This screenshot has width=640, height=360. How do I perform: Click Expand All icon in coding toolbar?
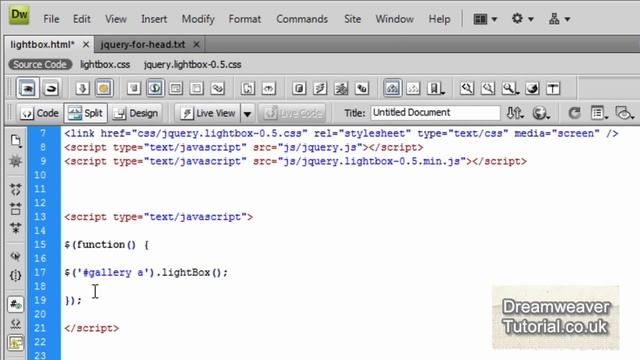16,228
